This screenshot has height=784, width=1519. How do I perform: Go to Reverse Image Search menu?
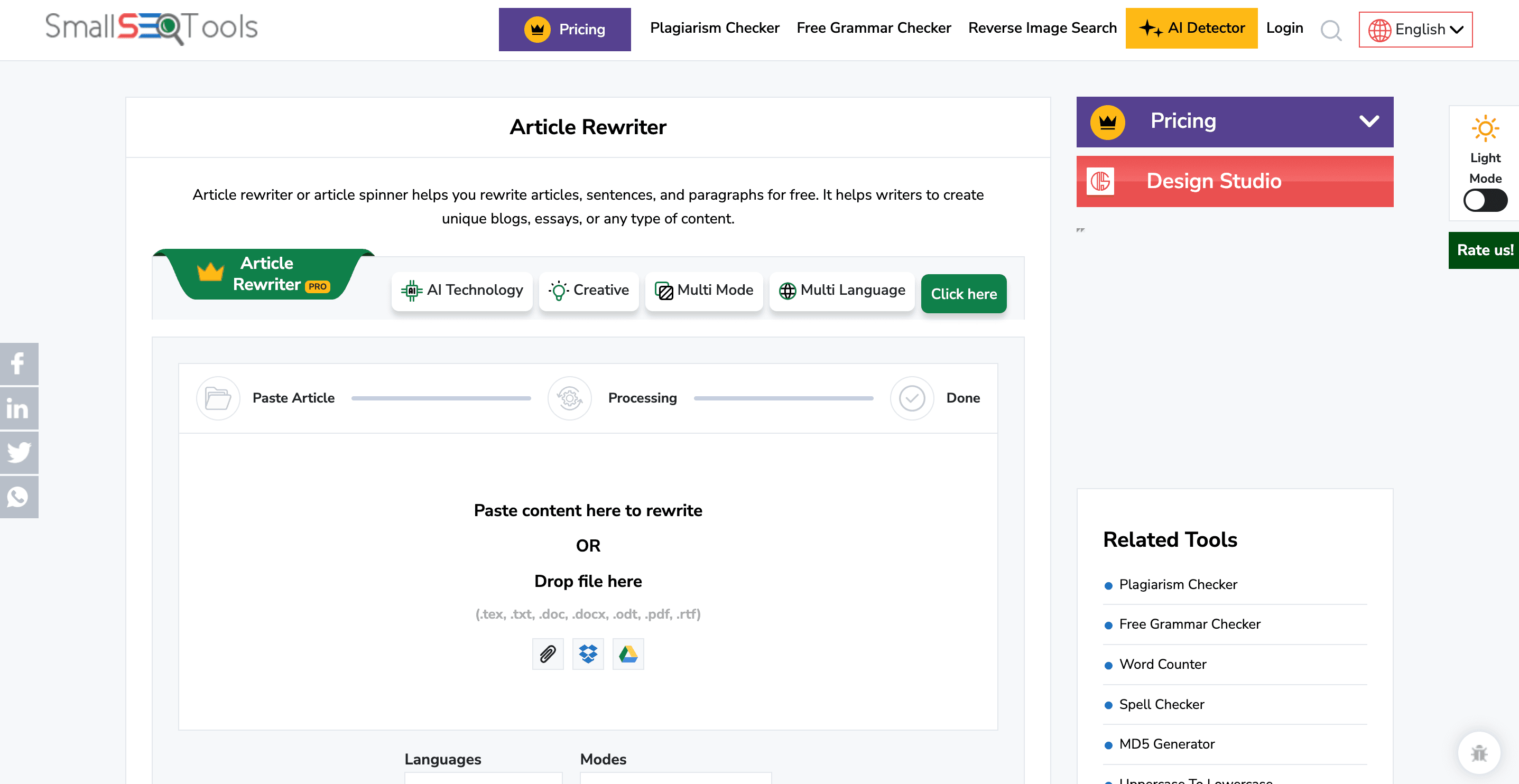[1042, 27]
